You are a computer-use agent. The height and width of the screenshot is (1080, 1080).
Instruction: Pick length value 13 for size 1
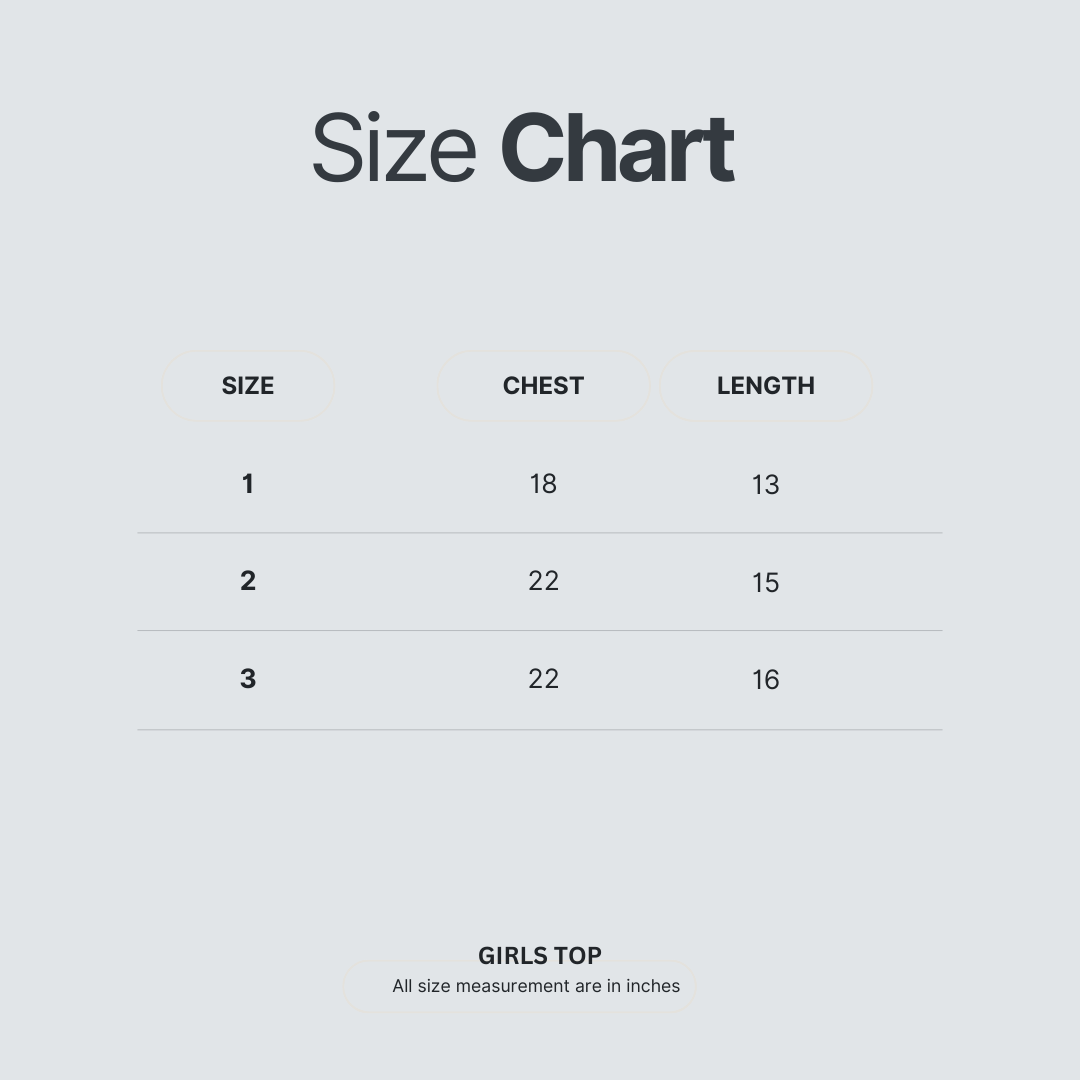click(x=765, y=485)
